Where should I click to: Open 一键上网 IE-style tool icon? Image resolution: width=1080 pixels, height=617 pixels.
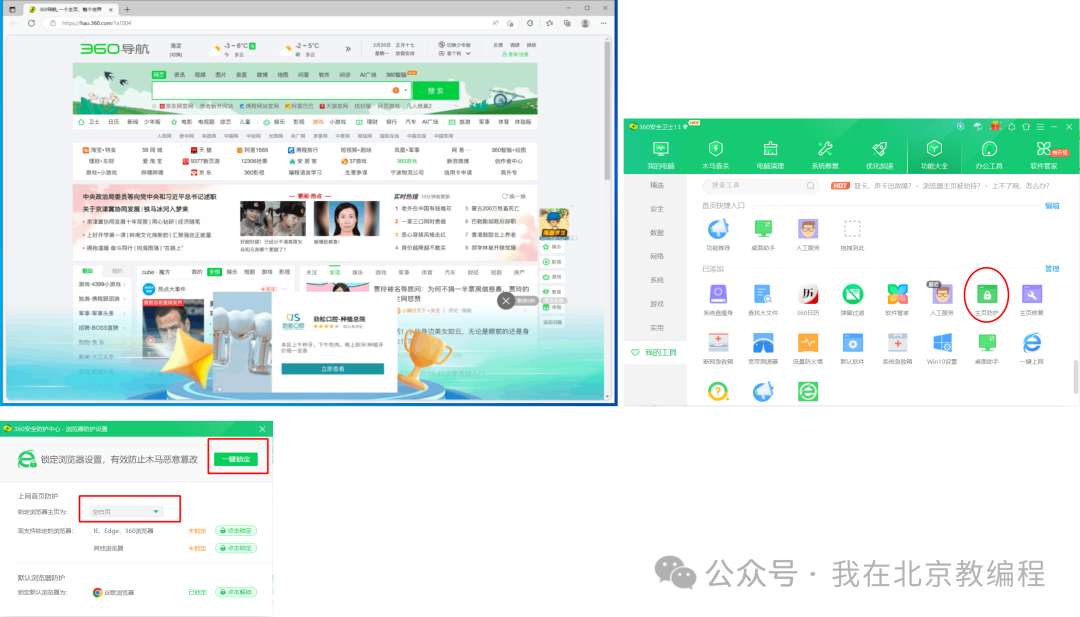click(1031, 348)
